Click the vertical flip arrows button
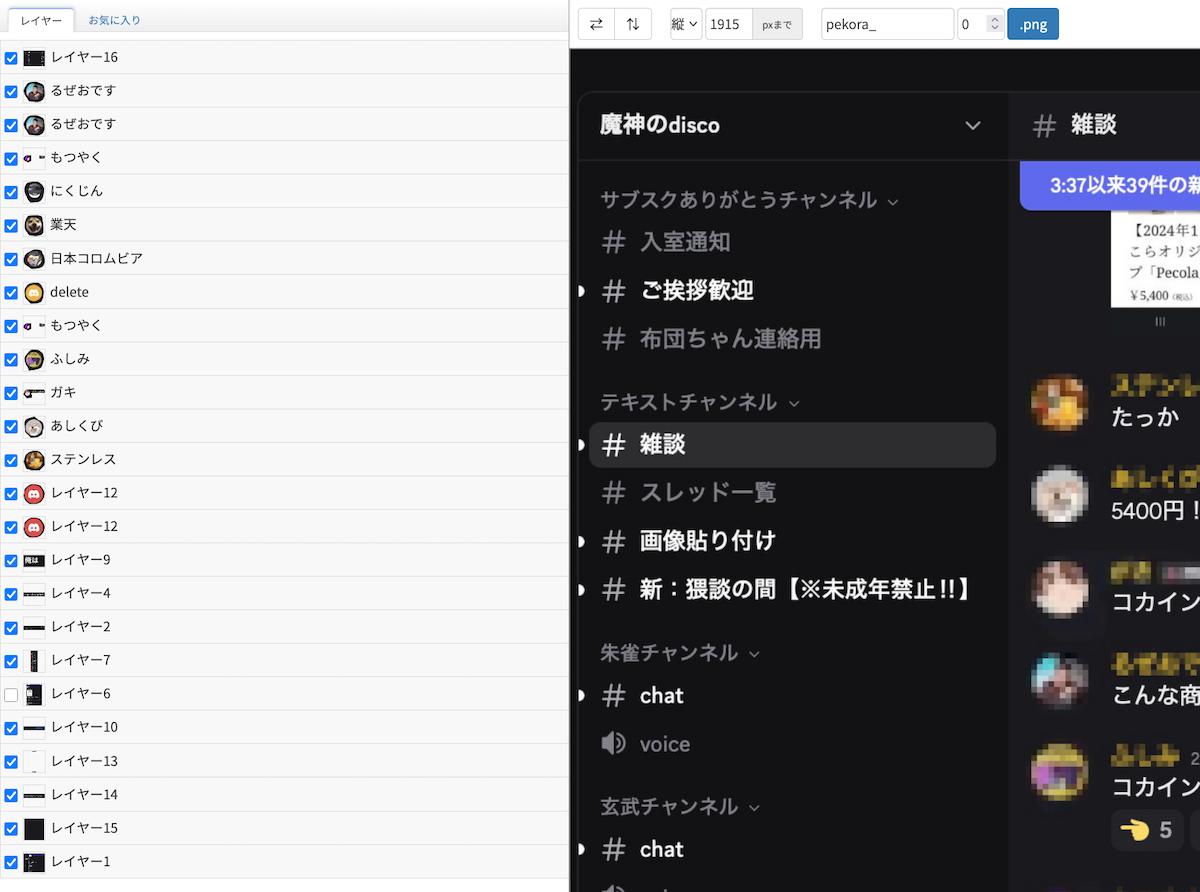Viewport: 1200px width, 892px height. [633, 24]
